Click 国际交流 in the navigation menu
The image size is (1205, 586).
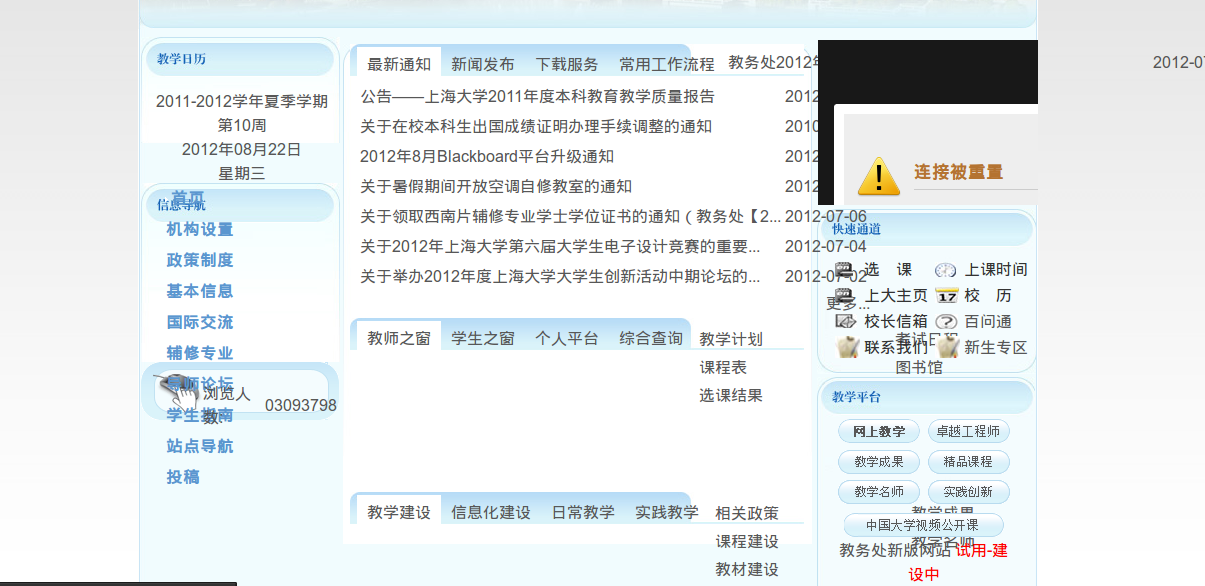click(x=200, y=322)
